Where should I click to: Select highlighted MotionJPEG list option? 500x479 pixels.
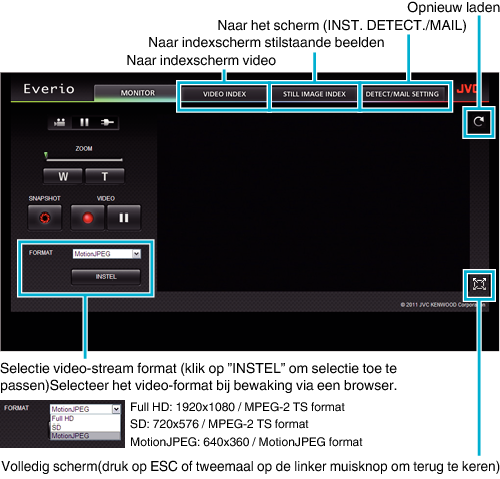[x=85, y=436]
